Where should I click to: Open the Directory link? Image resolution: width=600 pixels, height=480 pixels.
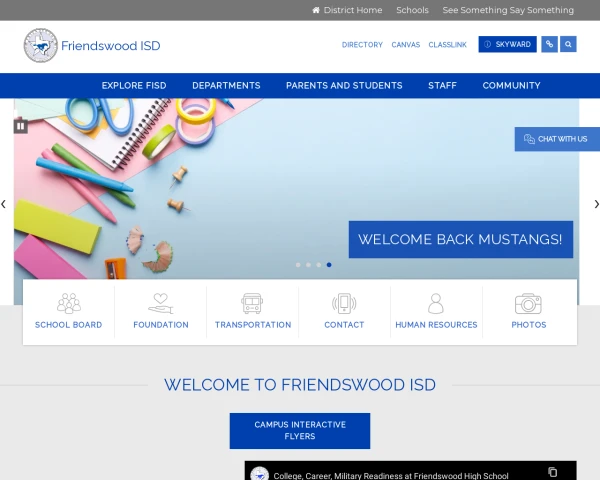(362, 45)
